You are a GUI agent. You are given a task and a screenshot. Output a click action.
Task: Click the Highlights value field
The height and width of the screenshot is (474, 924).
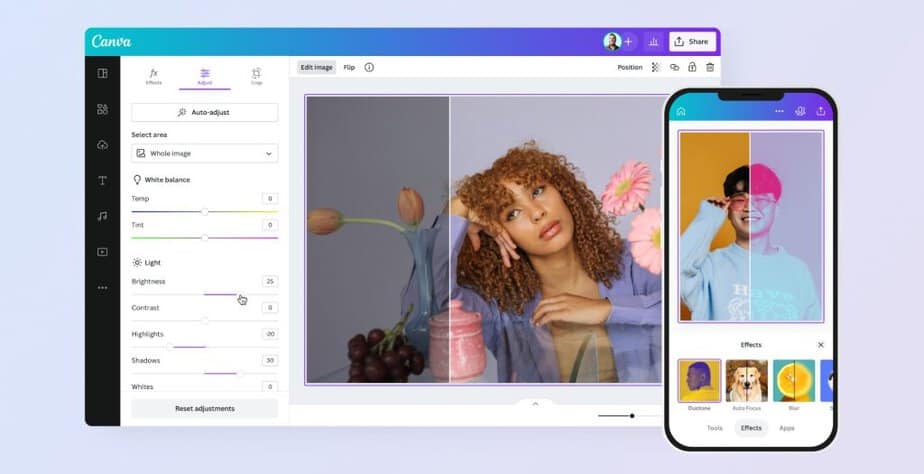click(270, 334)
